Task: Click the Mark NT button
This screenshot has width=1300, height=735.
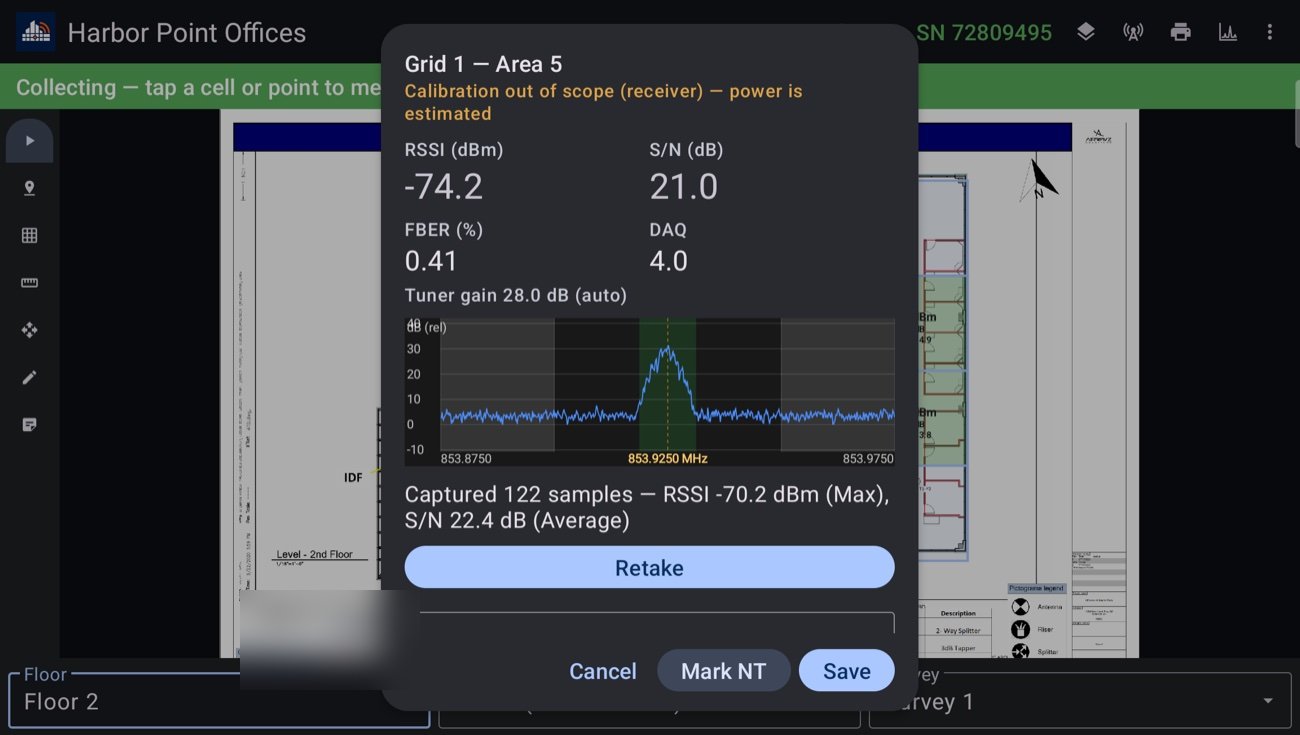Action: pos(723,671)
